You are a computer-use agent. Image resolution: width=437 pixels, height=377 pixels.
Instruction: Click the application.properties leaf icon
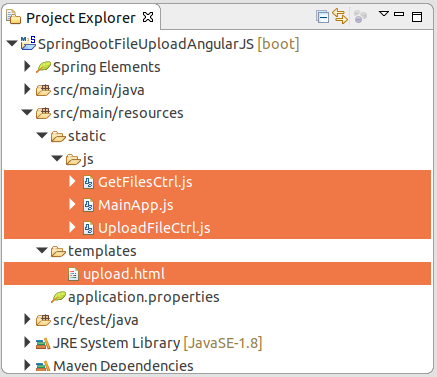pos(58,297)
